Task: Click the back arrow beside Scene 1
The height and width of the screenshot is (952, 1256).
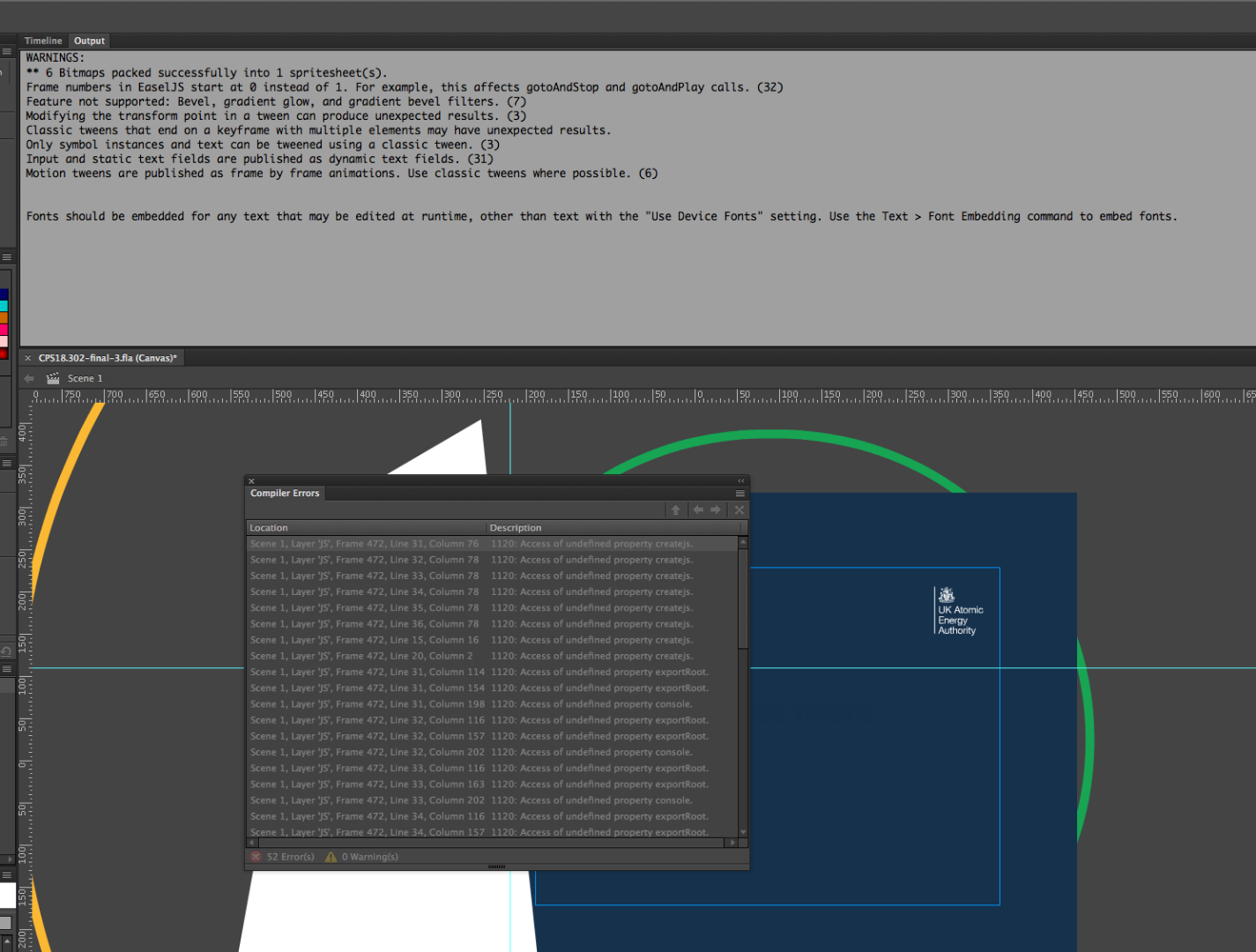Action: pyautogui.click(x=29, y=378)
